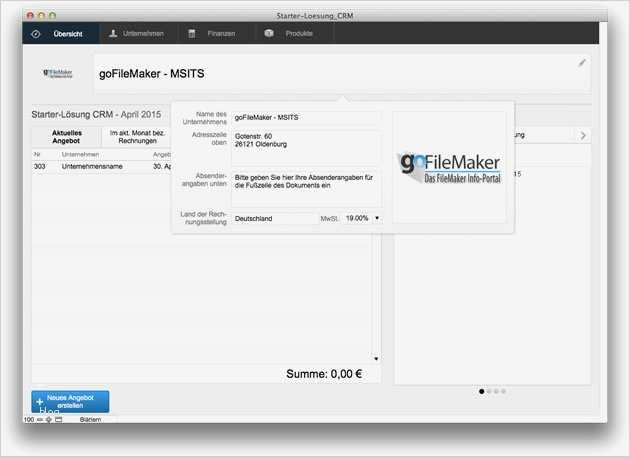Toggle the status toolbar icon

pyautogui.click(x=59, y=420)
